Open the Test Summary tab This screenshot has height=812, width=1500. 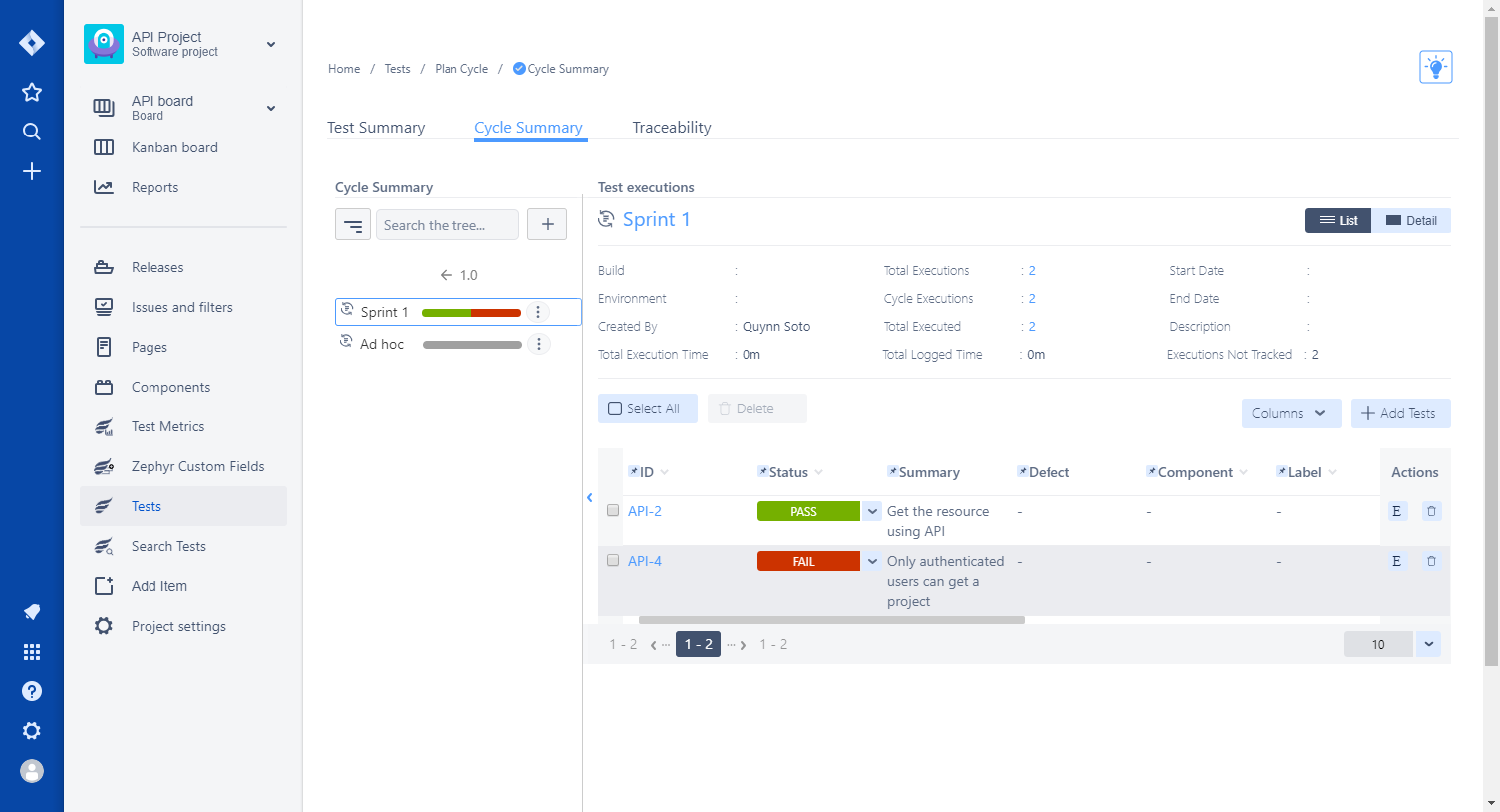tap(375, 127)
